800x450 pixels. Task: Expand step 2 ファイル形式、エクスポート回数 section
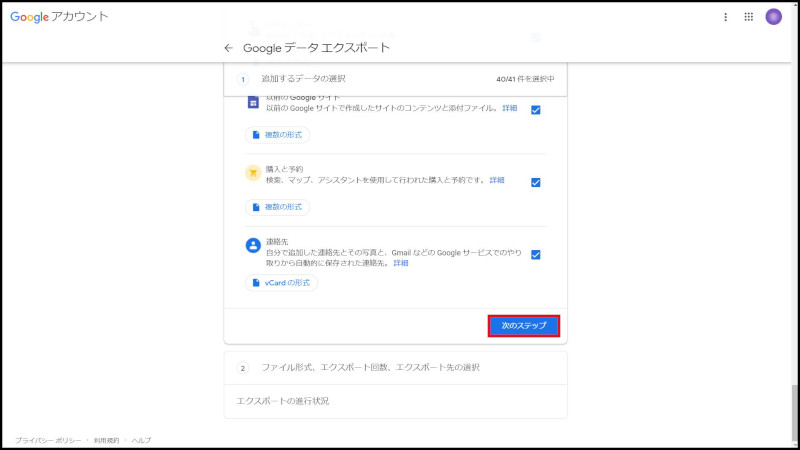pyautogui.click(x=370, y=367)
